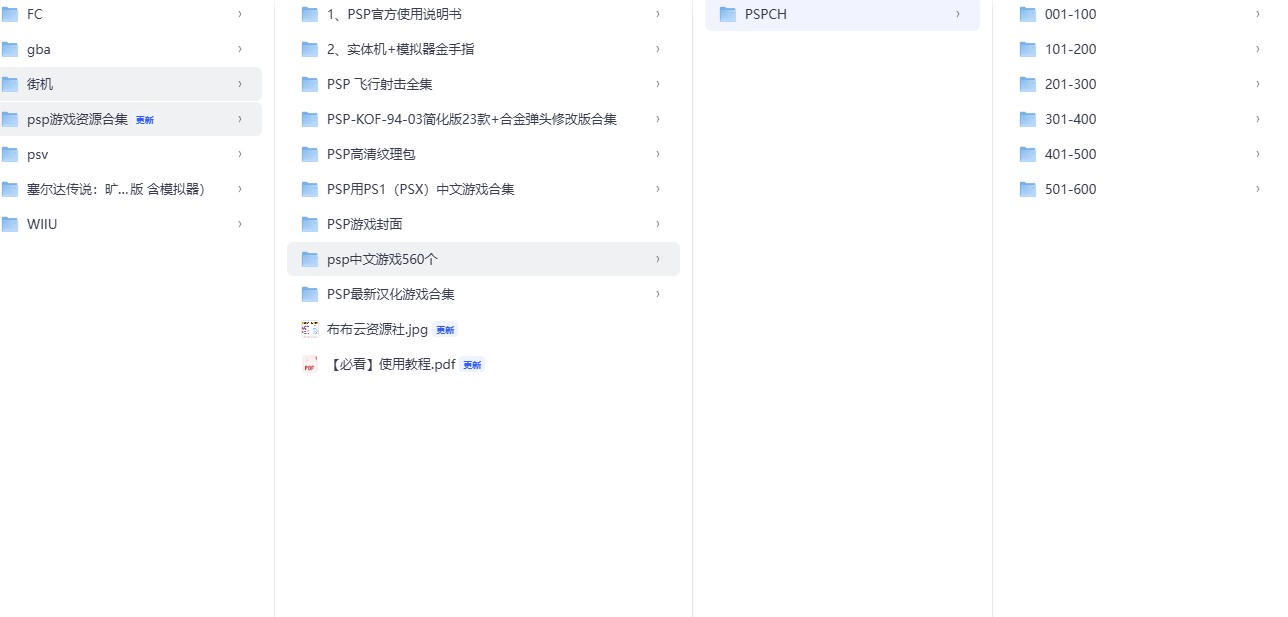This screenshot has width=1288, height=617.
Task: Click the JPG thumbnail icon for 布布云资源社.jpg
Action: [309, 329]
